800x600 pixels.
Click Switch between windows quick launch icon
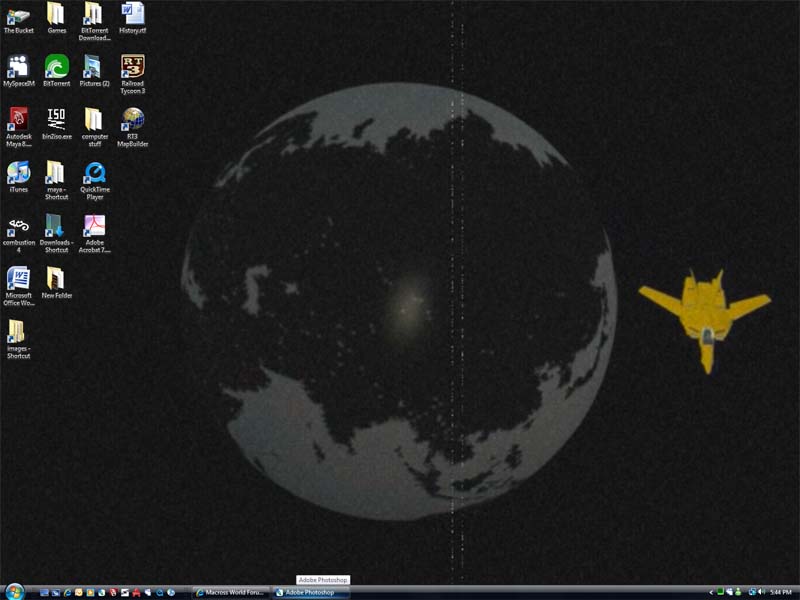coord(56,592)
